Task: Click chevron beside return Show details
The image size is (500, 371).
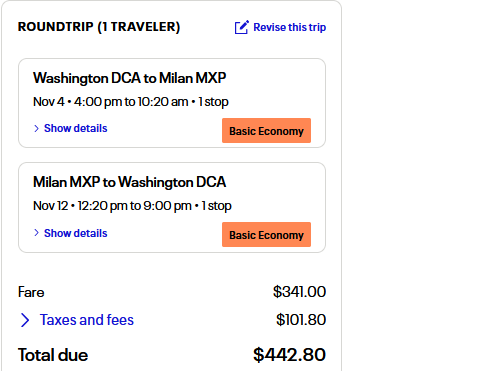Action: click(37, 233)
